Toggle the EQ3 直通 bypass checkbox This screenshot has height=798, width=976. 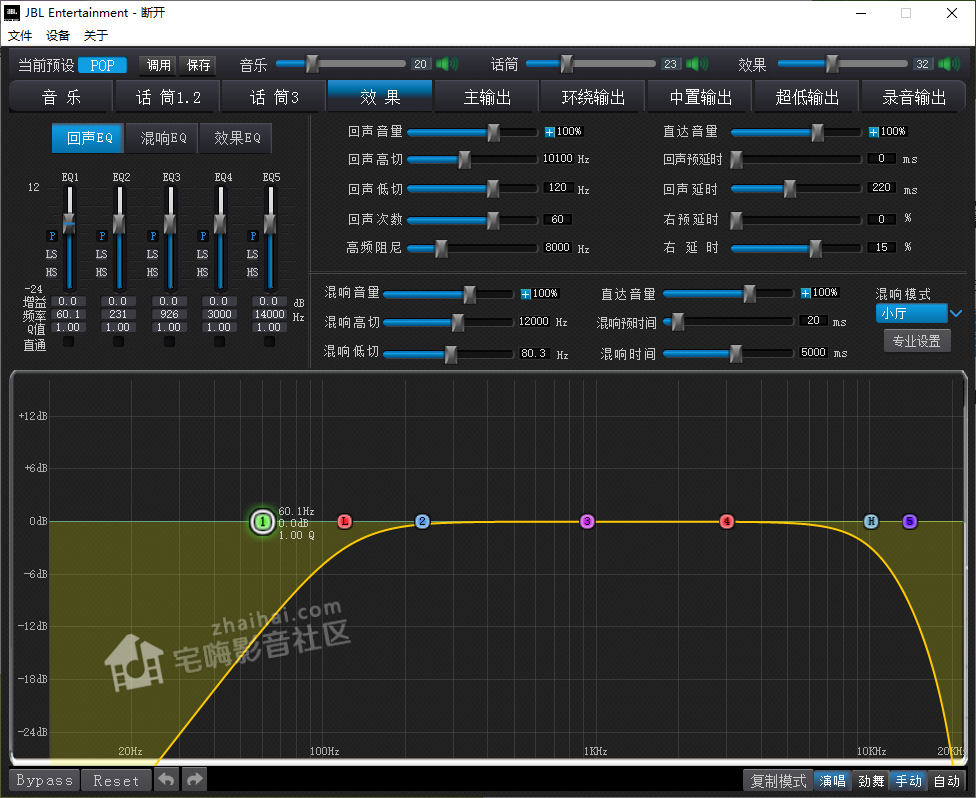click(x=169, y=342)
